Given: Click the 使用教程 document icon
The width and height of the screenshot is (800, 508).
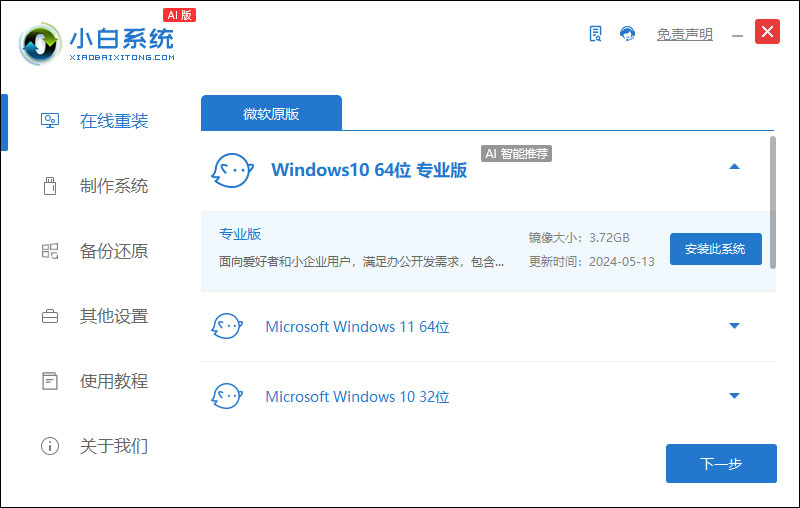Looking at the screenshot, I should coord(50,381).
